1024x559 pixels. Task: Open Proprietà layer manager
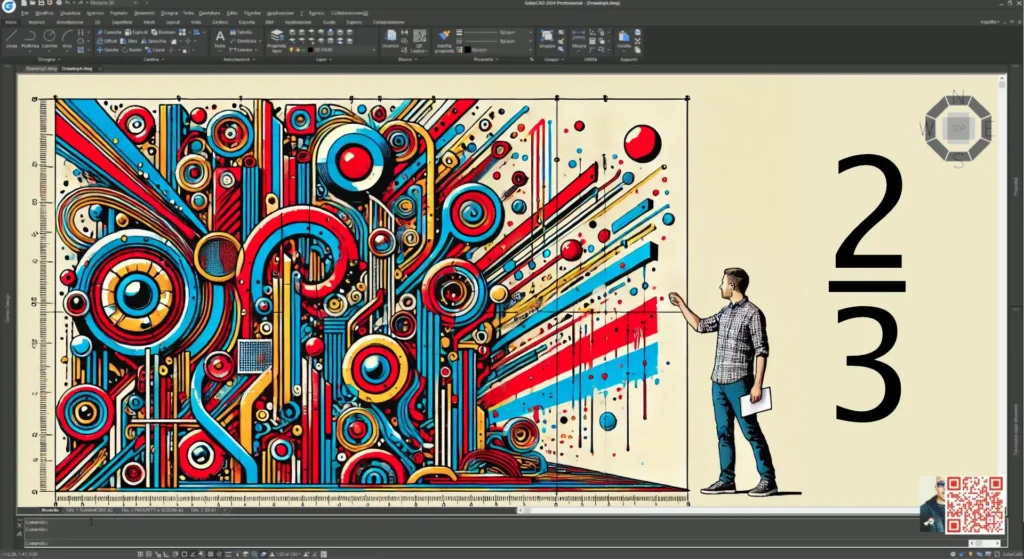pos(277,40)
